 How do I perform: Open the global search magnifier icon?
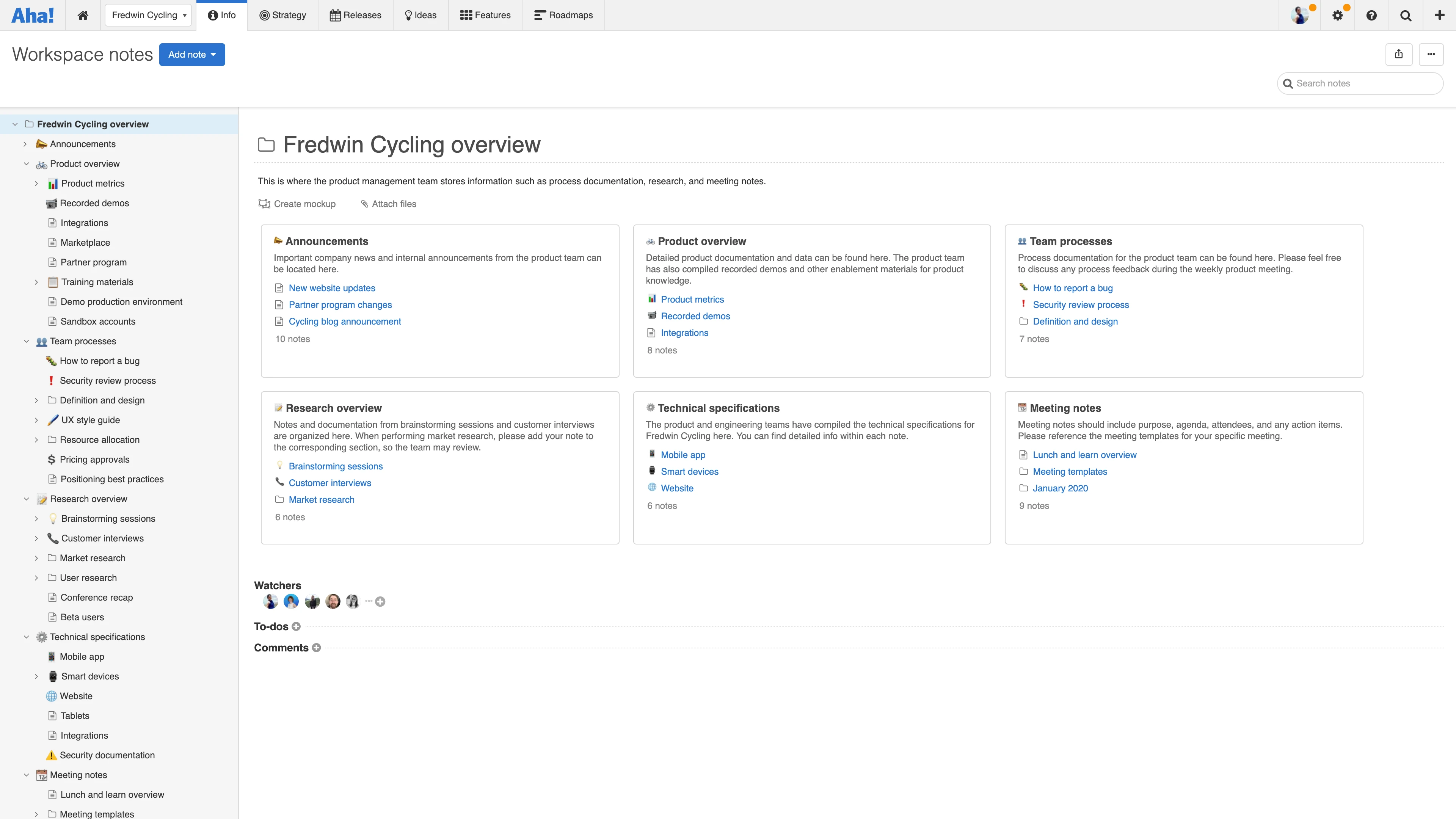[1406, 15]
